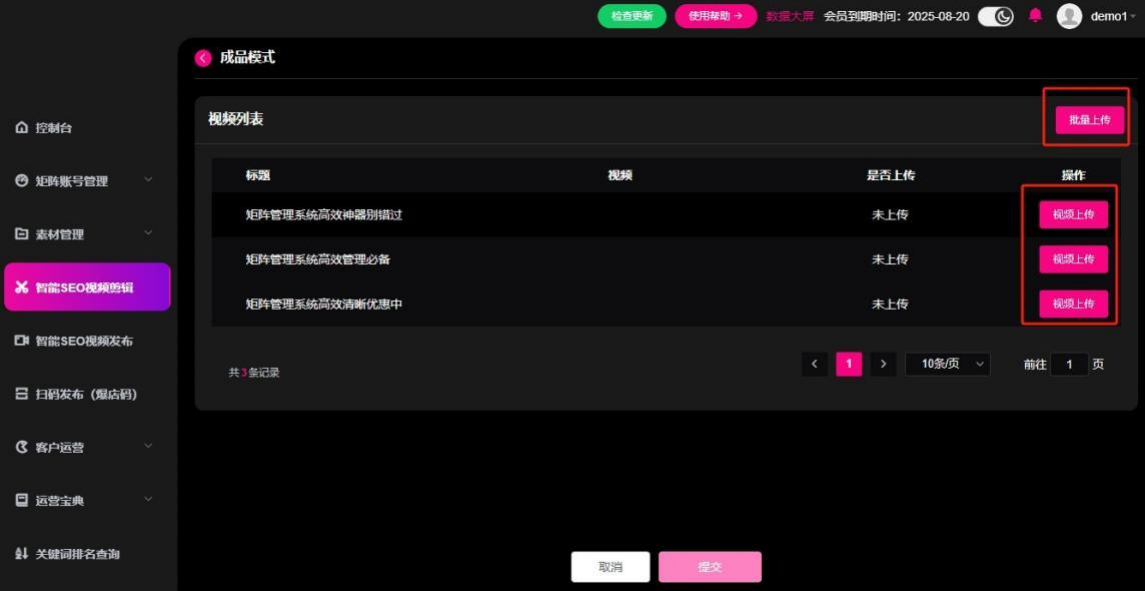This screenshot has width=1145, height=591.
Task: Upload video for 矩阵管理系统高效管理必备 row
Action: pos(1073,259)
